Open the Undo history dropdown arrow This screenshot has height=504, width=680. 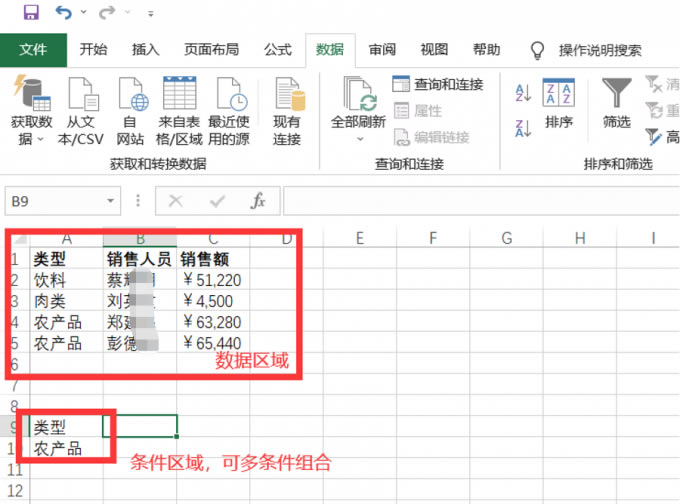(x=83, y=12)
